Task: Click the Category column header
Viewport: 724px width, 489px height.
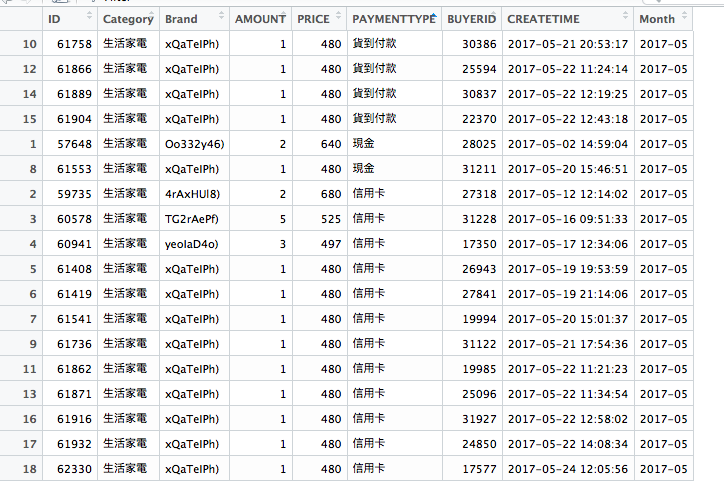Action: [128, 19]
